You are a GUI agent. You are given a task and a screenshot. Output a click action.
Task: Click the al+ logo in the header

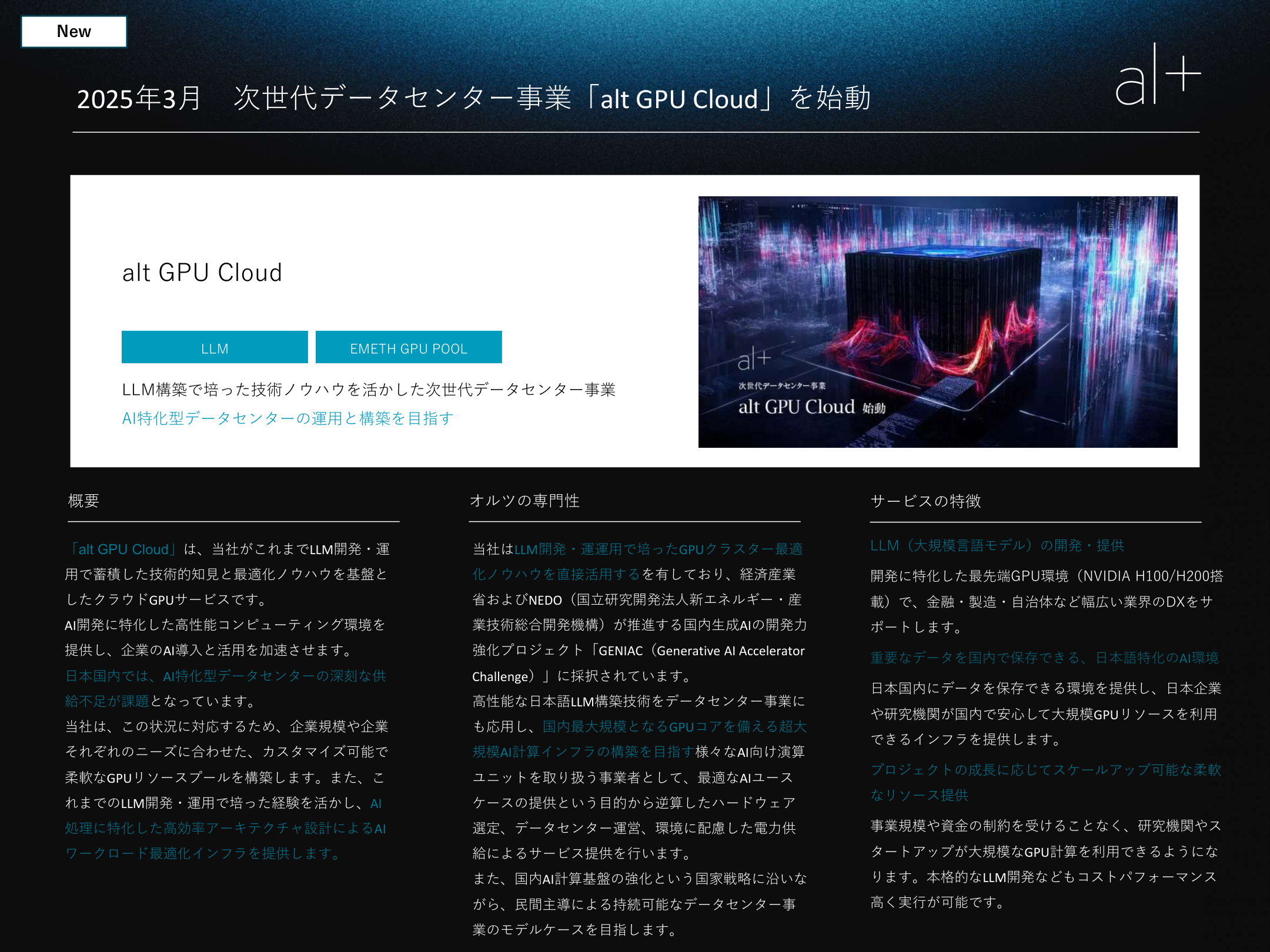1158,75
